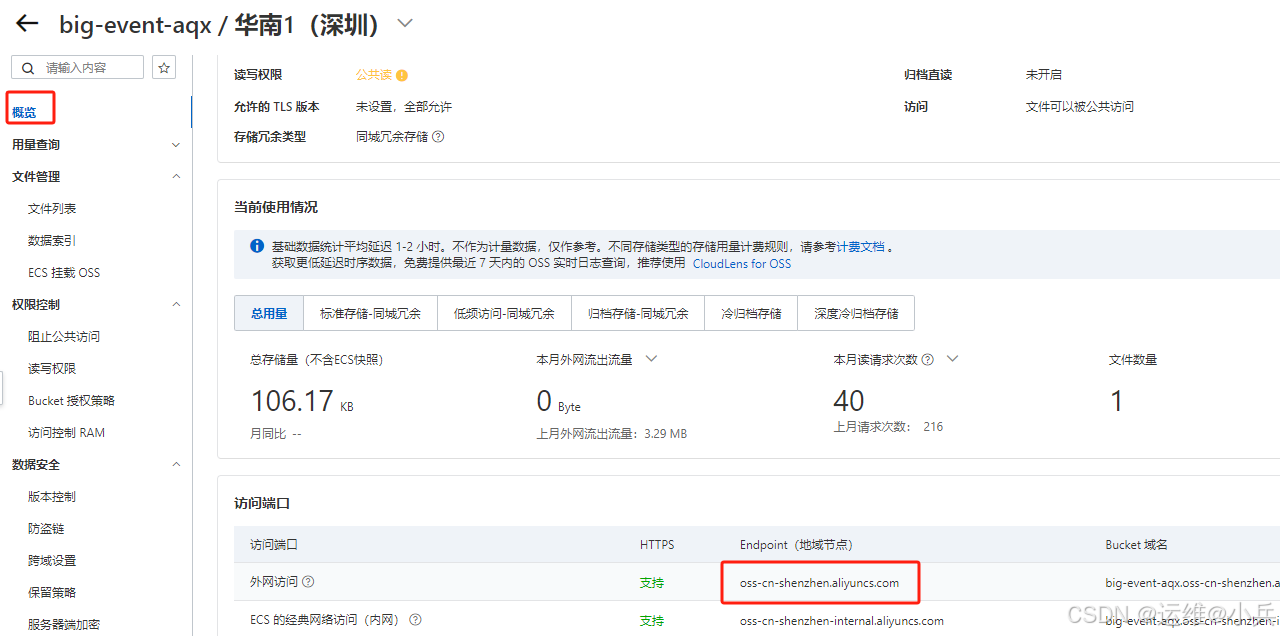Click the search input in sidebar
1280x636 pixels.
click(78, 67)
